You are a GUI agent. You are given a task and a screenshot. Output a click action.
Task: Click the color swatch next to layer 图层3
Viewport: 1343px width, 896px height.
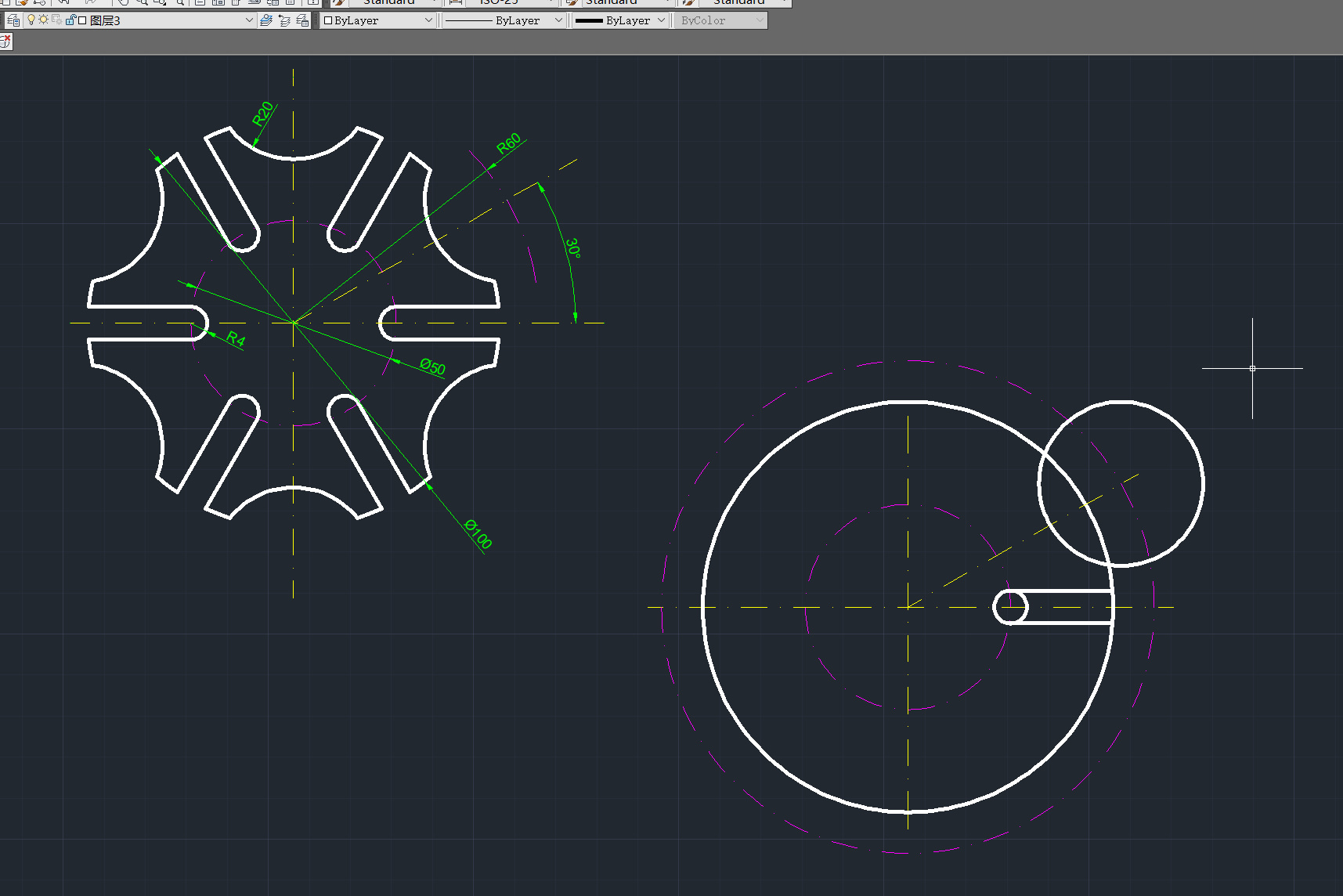pyautogui.click(x=82, y=20)
